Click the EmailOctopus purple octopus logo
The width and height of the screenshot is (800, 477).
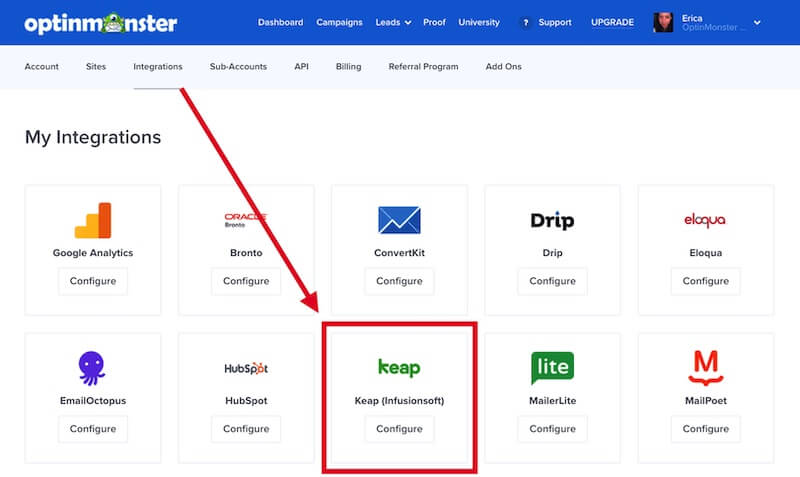tap(92, 368)
